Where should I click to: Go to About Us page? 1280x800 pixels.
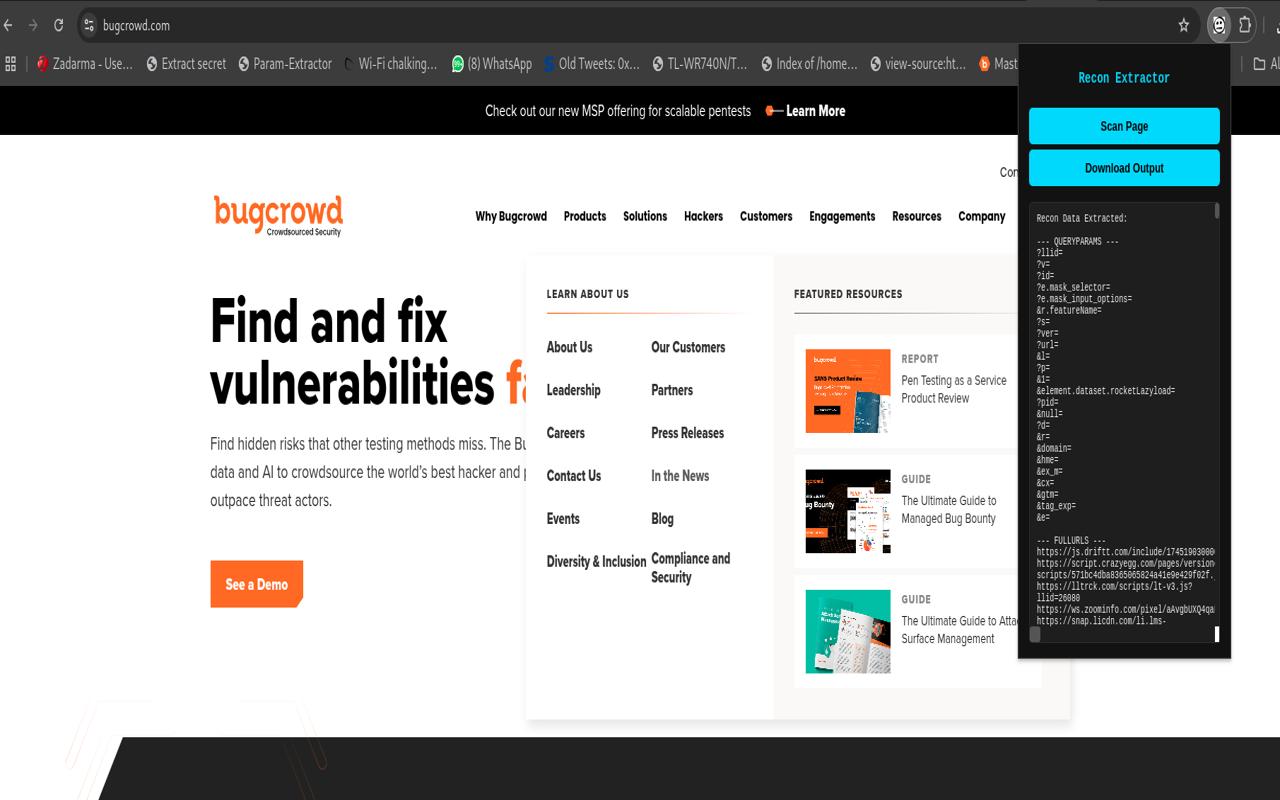tap(569, 347)
